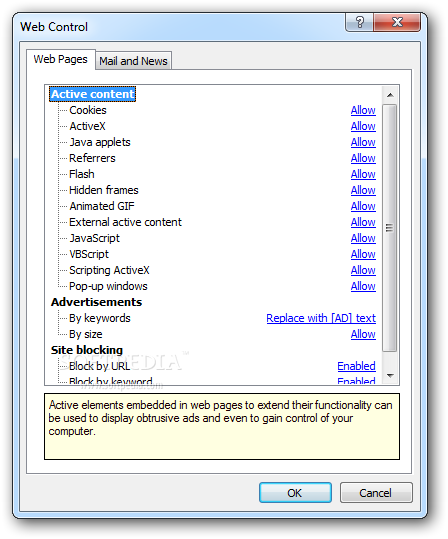Select the Referrers entry
The image size is (448, 539).
(x=92, y=158)
